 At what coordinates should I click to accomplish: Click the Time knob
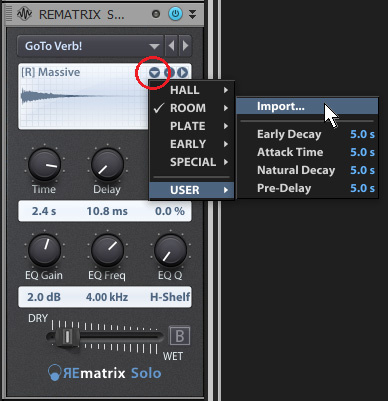click(44, 164)
